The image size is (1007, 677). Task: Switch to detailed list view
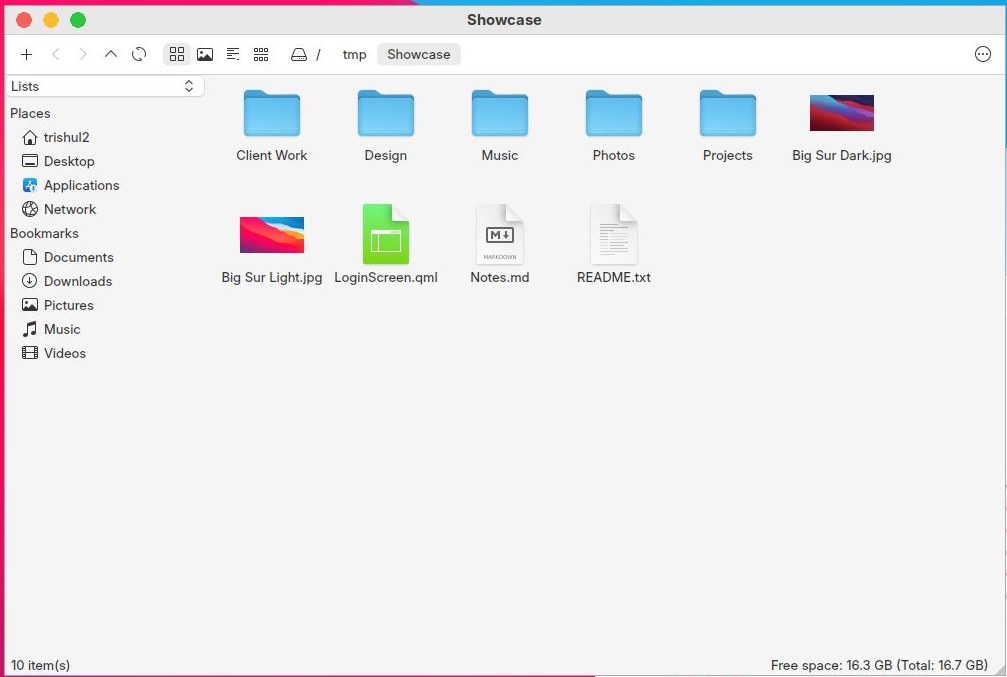[x=233, y=55]
